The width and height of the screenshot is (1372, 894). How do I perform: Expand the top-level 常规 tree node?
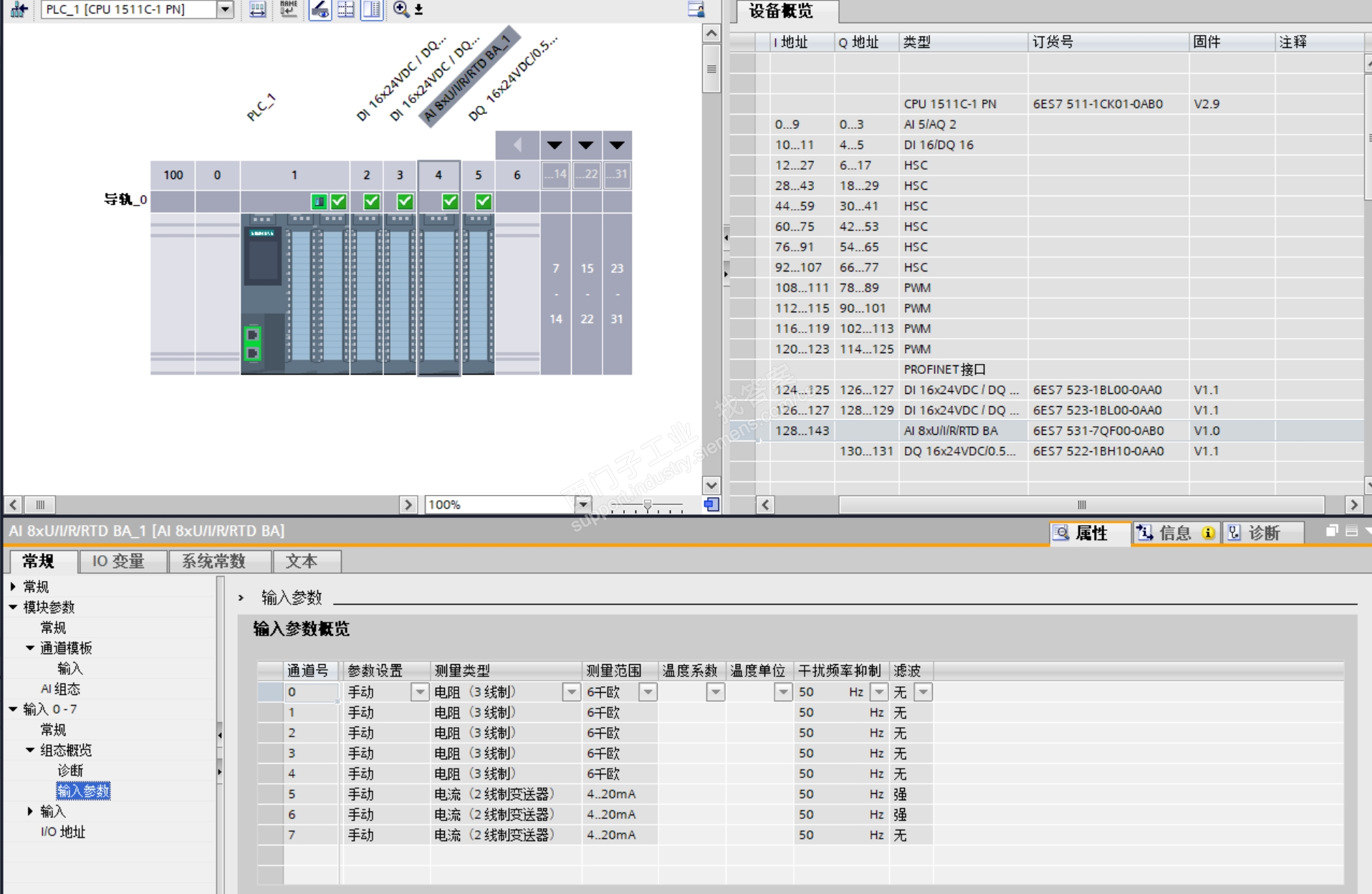tap(13, 587)
